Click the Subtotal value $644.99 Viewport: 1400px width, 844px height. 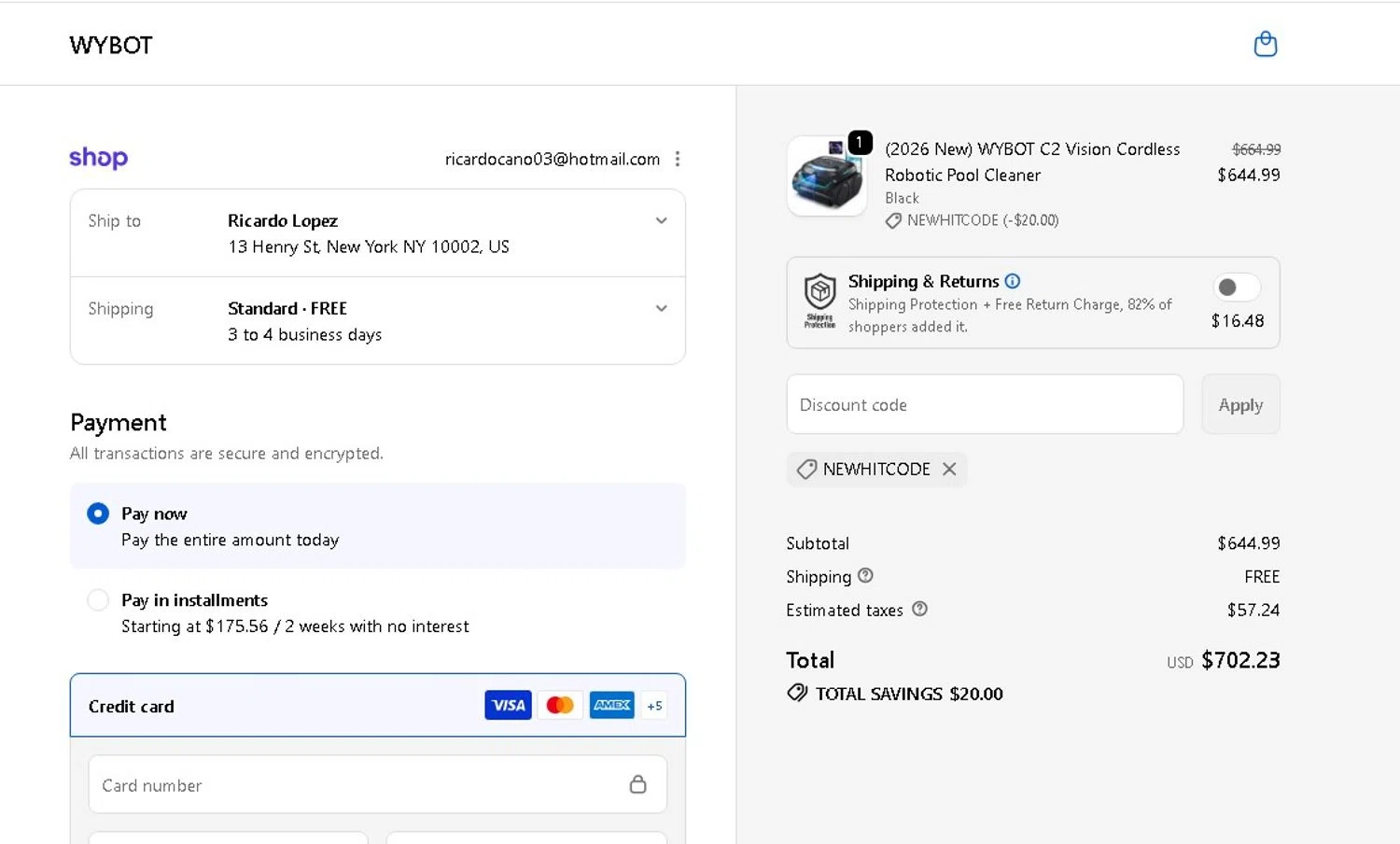[x=1249, y=542]
